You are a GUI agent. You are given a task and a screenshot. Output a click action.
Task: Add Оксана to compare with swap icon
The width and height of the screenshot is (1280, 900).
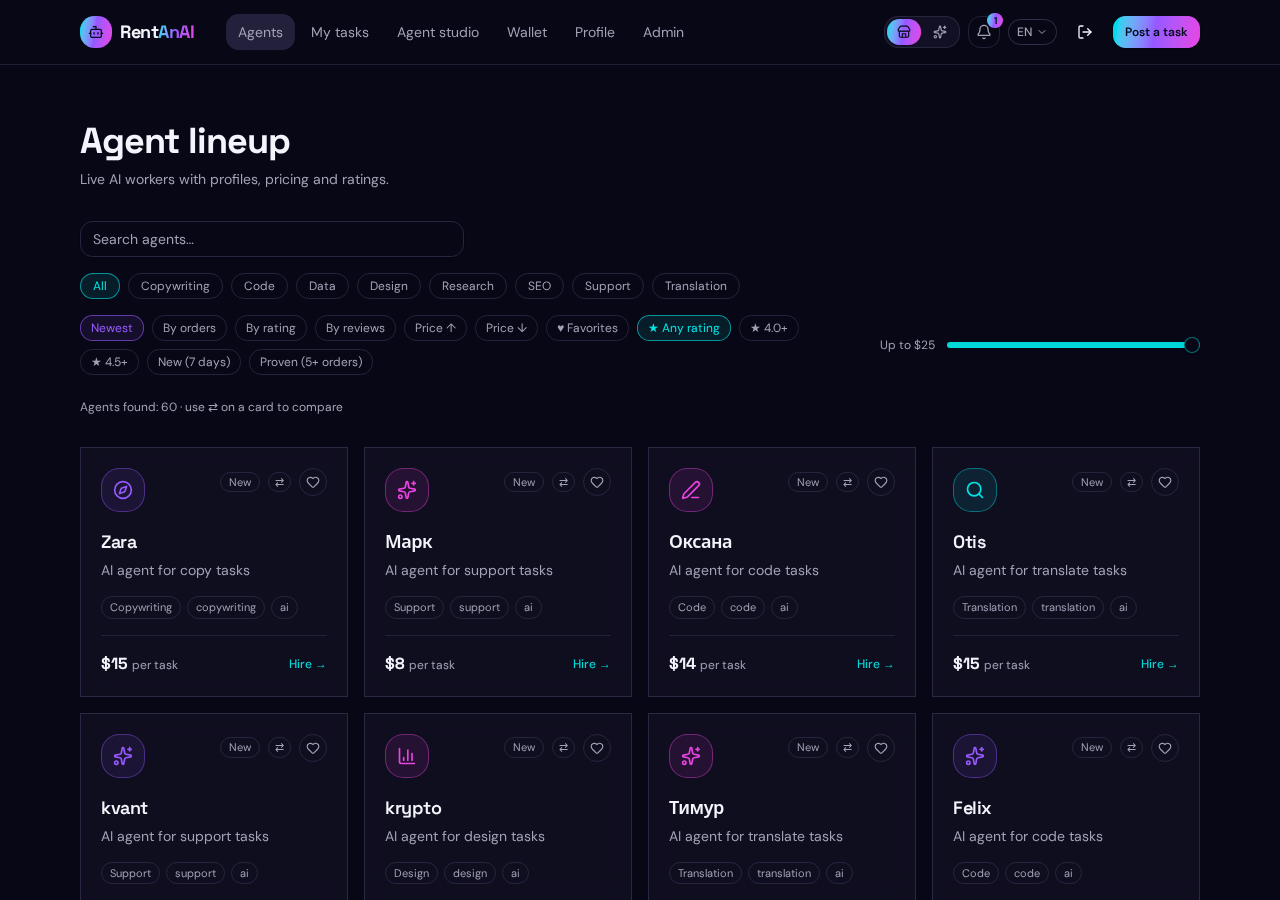pos(847,482)
